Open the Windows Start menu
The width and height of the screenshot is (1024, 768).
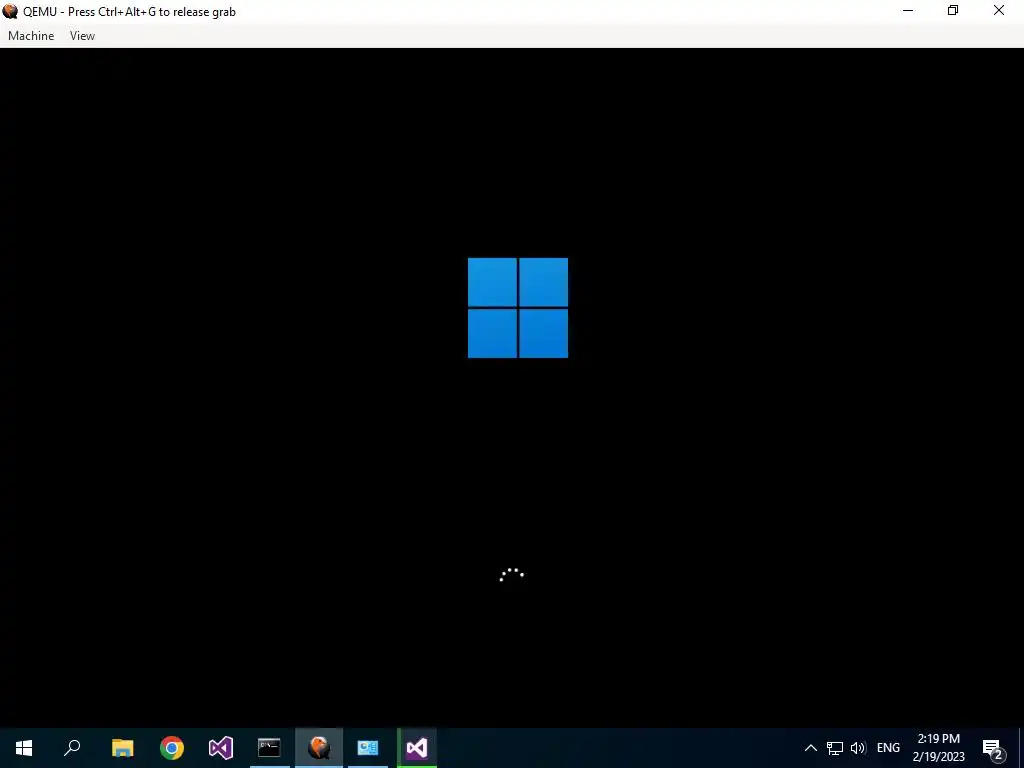(24, 748)
